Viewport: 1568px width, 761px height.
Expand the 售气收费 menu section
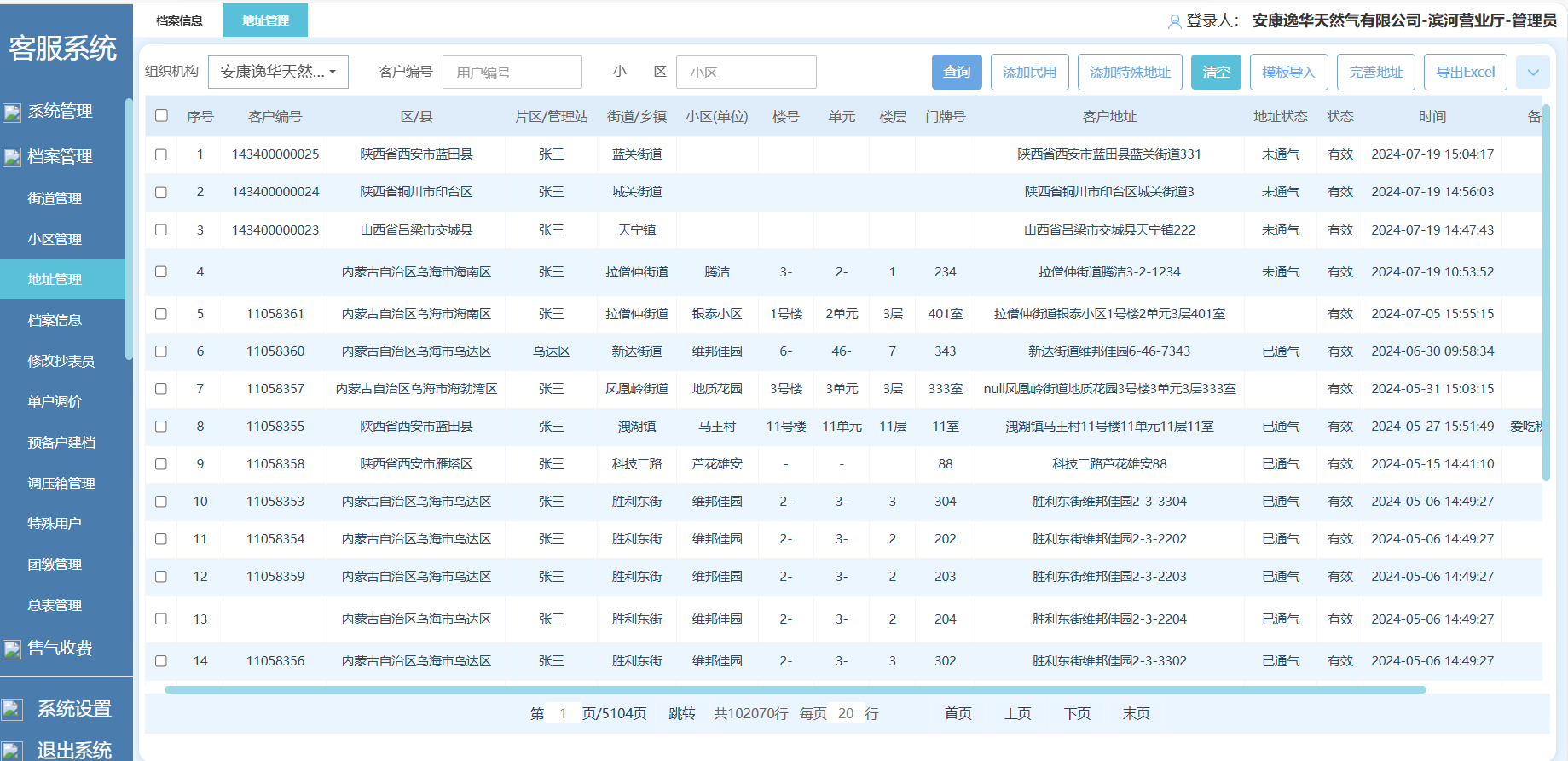pyautogui.click(x=60, y=648)
